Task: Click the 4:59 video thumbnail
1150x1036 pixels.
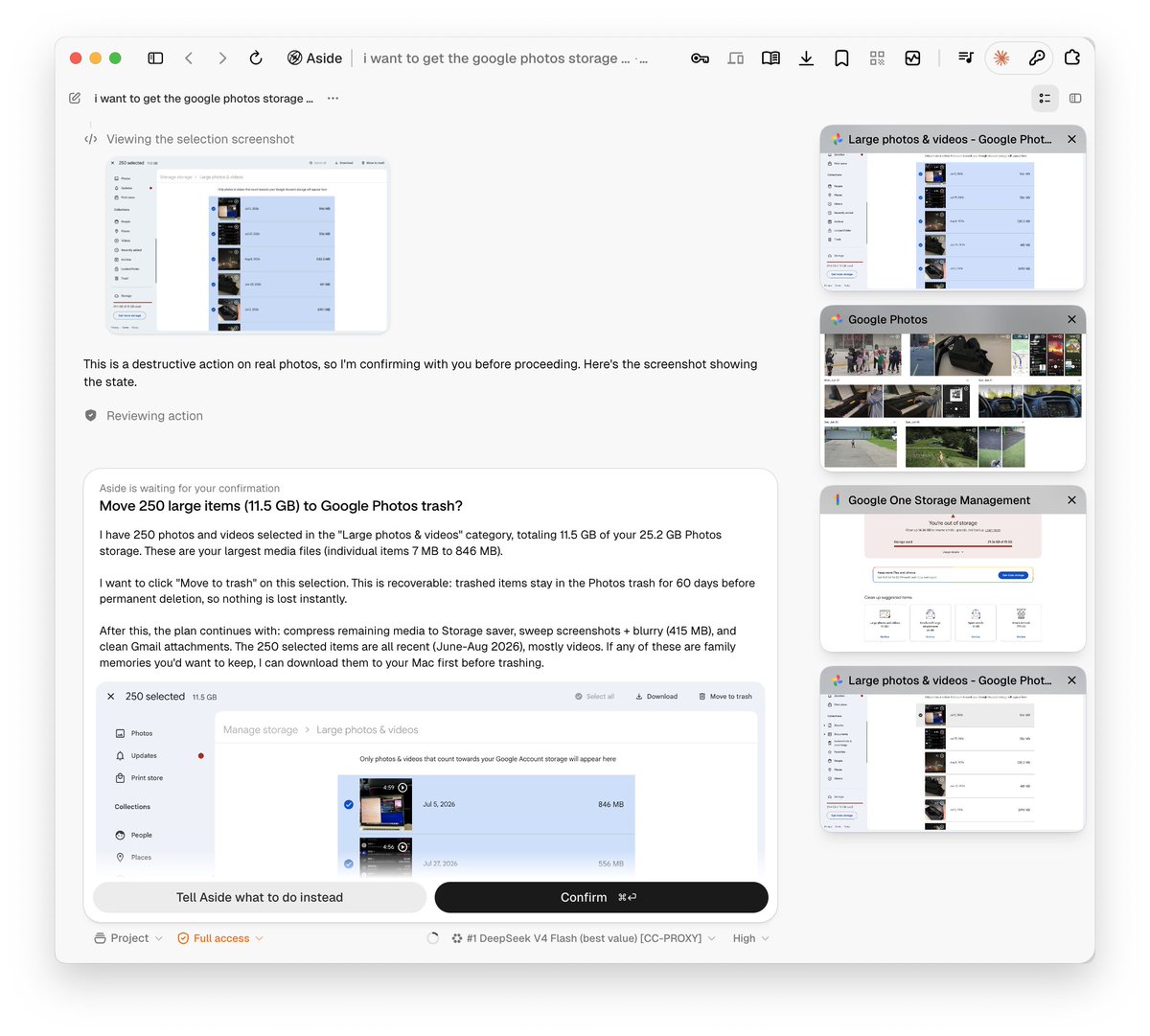Action: pyautogui.click(x=385, y=804)
